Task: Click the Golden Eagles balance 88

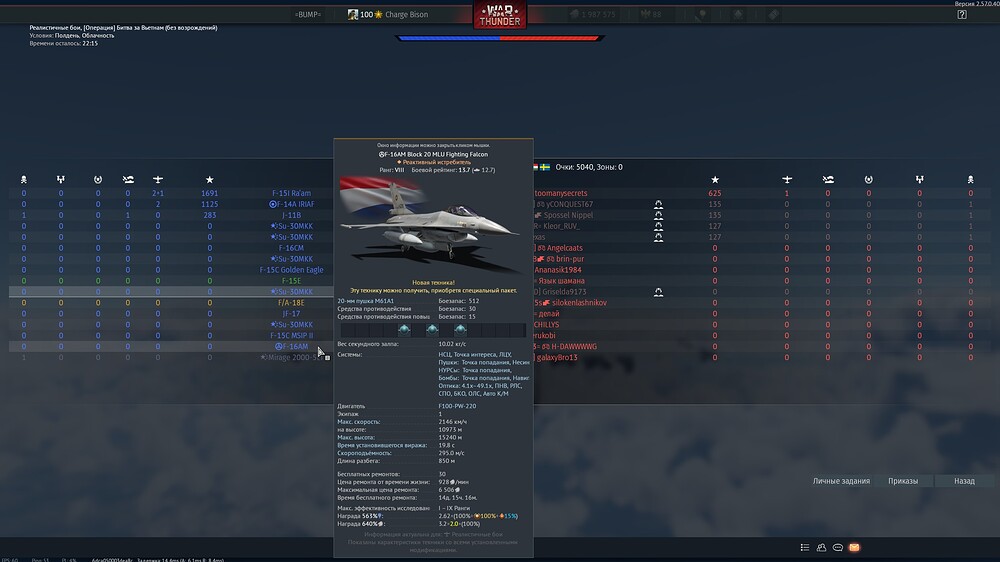Action: coord(651,14)
